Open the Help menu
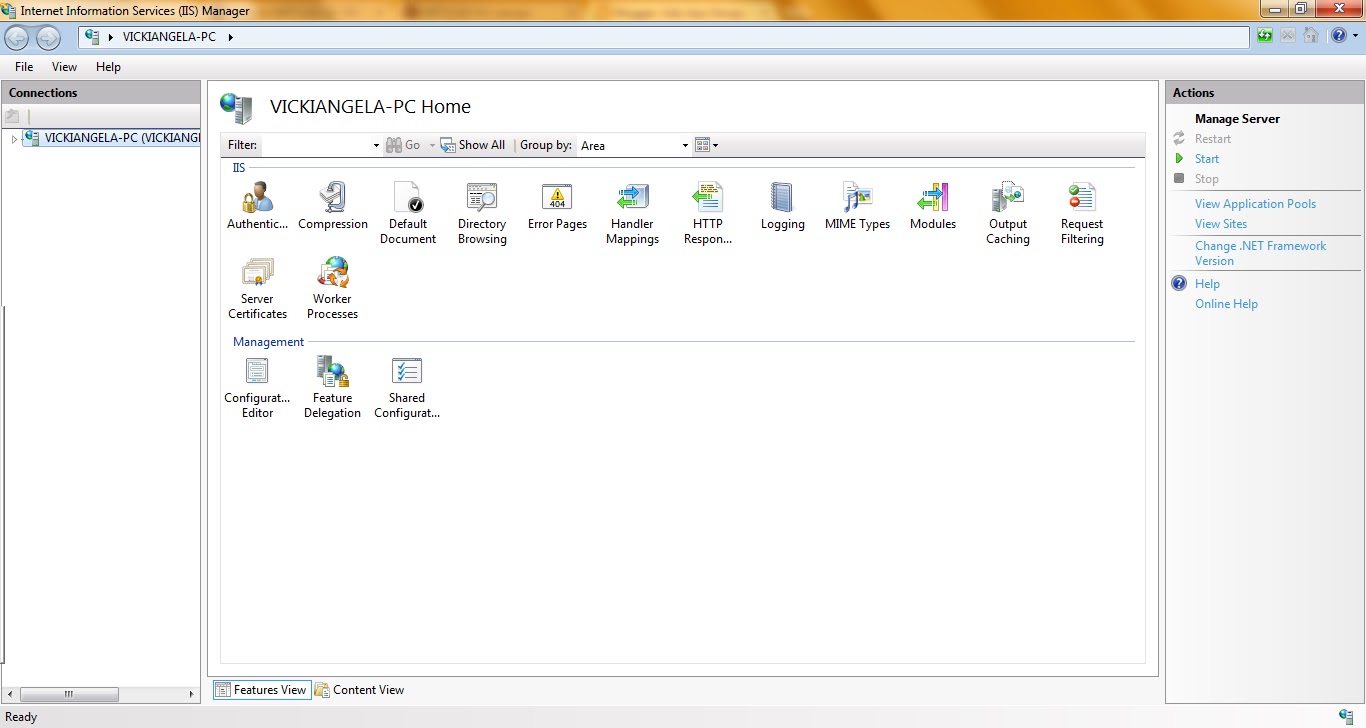Image resolution: width=1366 pixels, height=728 pixels. [x=108, y=67]
